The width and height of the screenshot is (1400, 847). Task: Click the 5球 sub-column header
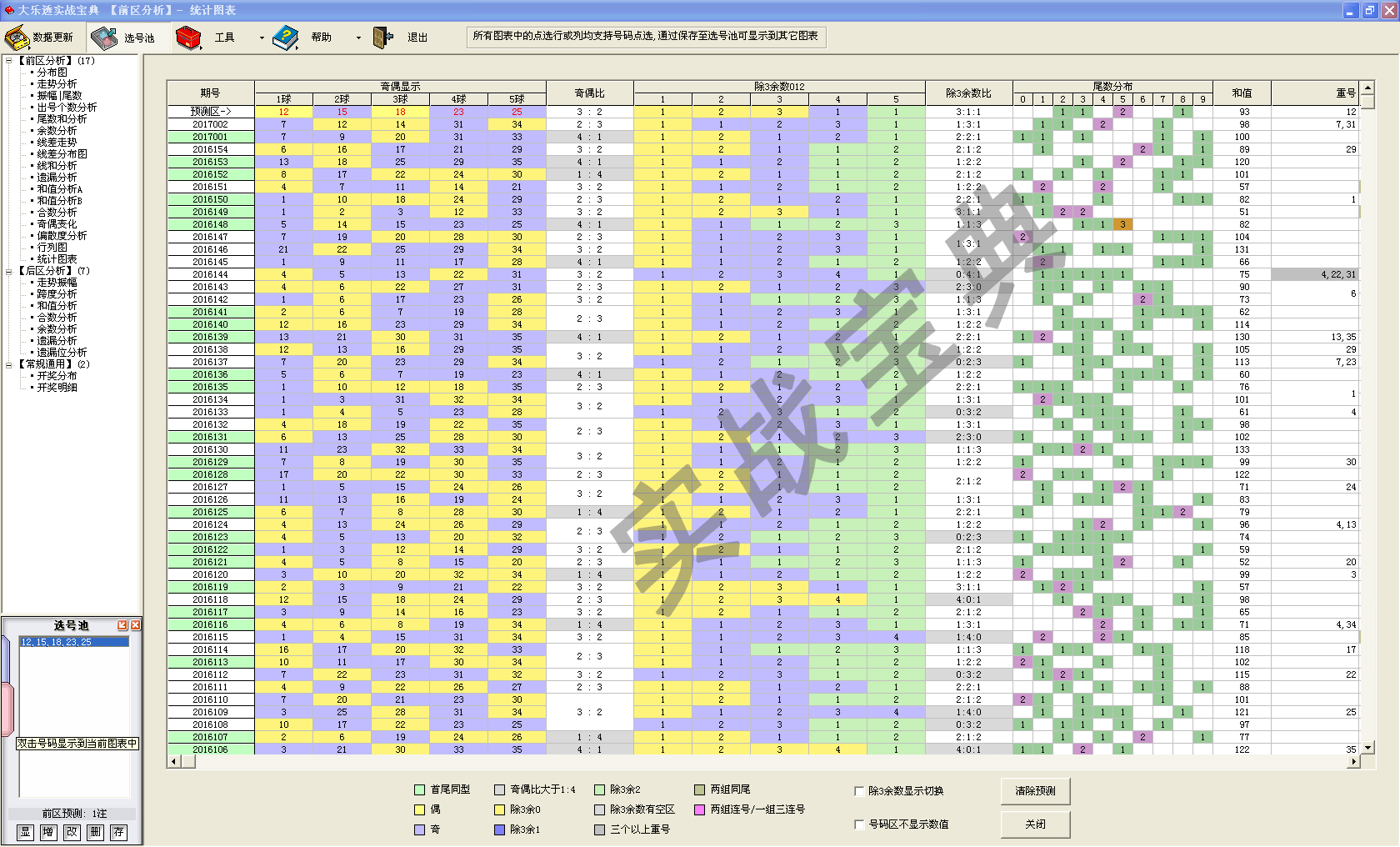tap(517, 99)
